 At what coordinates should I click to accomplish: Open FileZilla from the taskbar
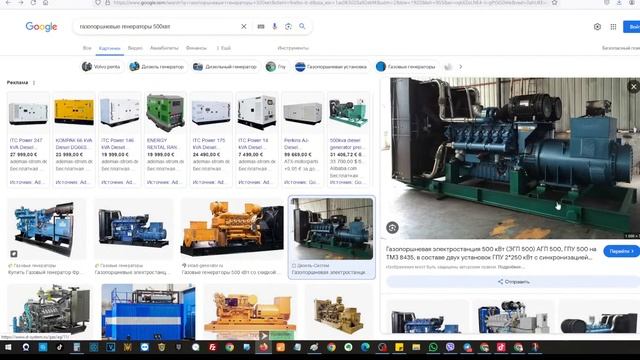click(x=212, y=347)
